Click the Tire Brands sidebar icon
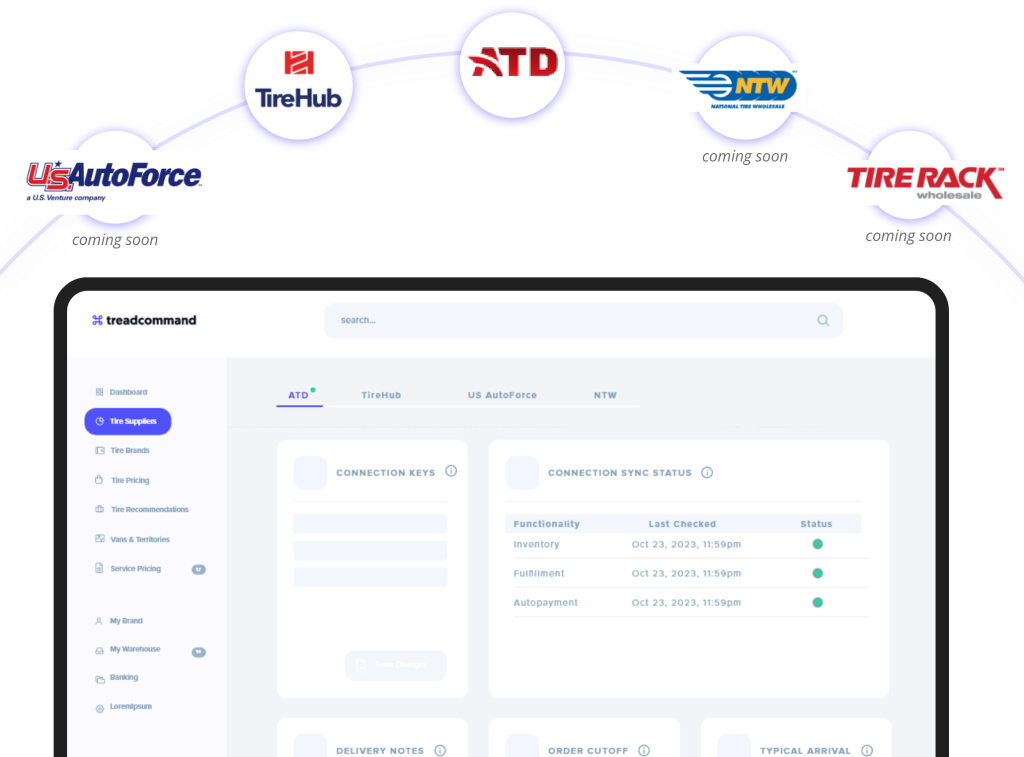Image resolution: width=1024 pixels, height=757 pixels. click(98, 450)
